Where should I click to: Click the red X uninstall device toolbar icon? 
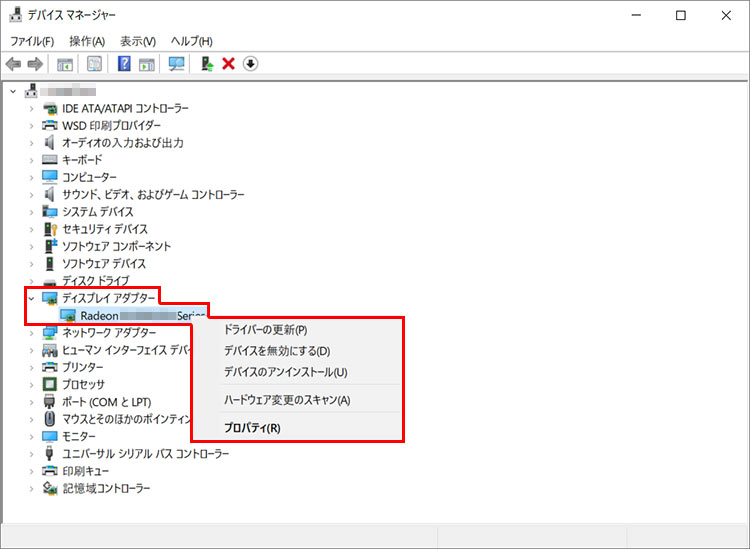(228, 64)
